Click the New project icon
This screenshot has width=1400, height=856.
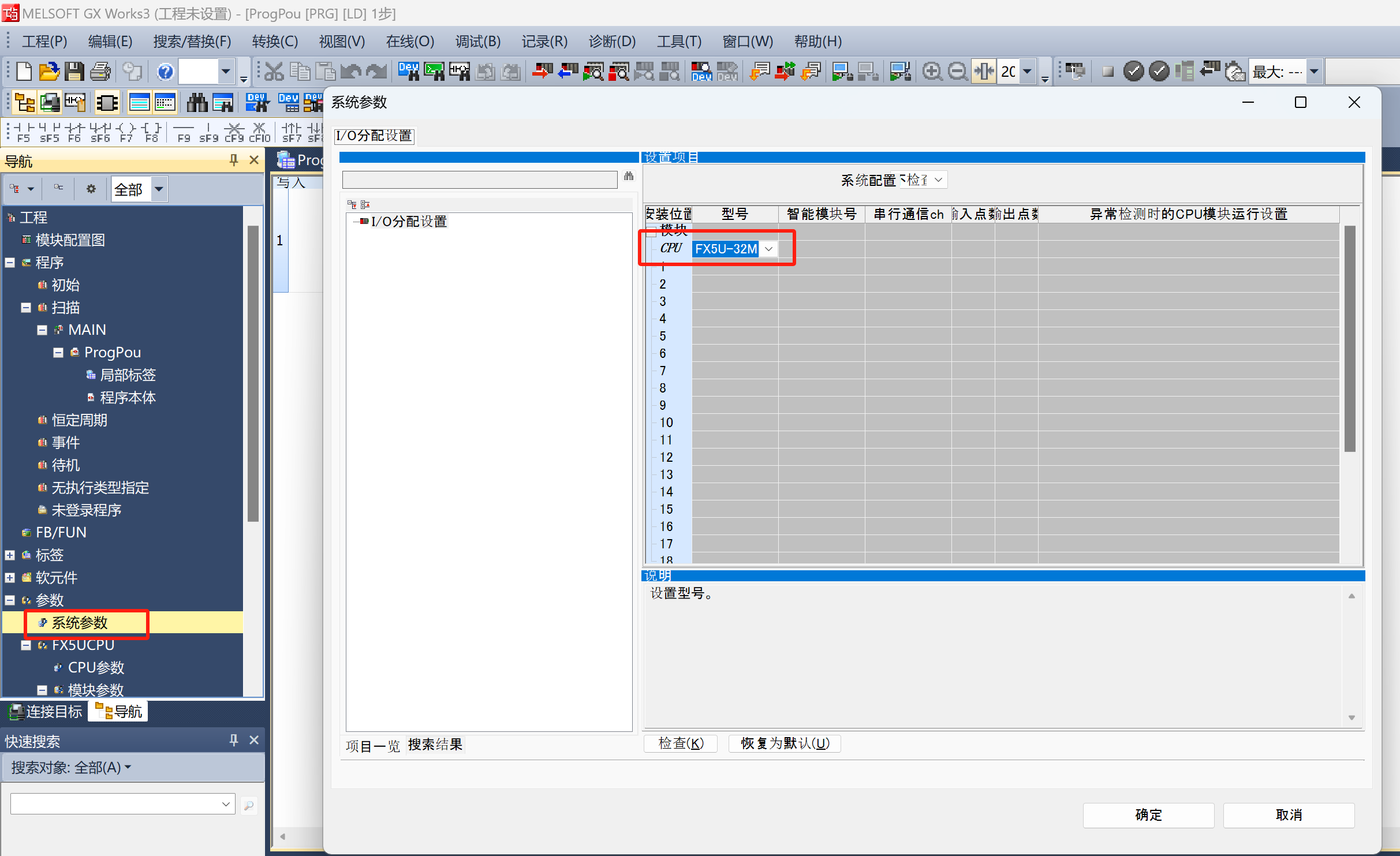pyautogui.click(x=24, y=72)
